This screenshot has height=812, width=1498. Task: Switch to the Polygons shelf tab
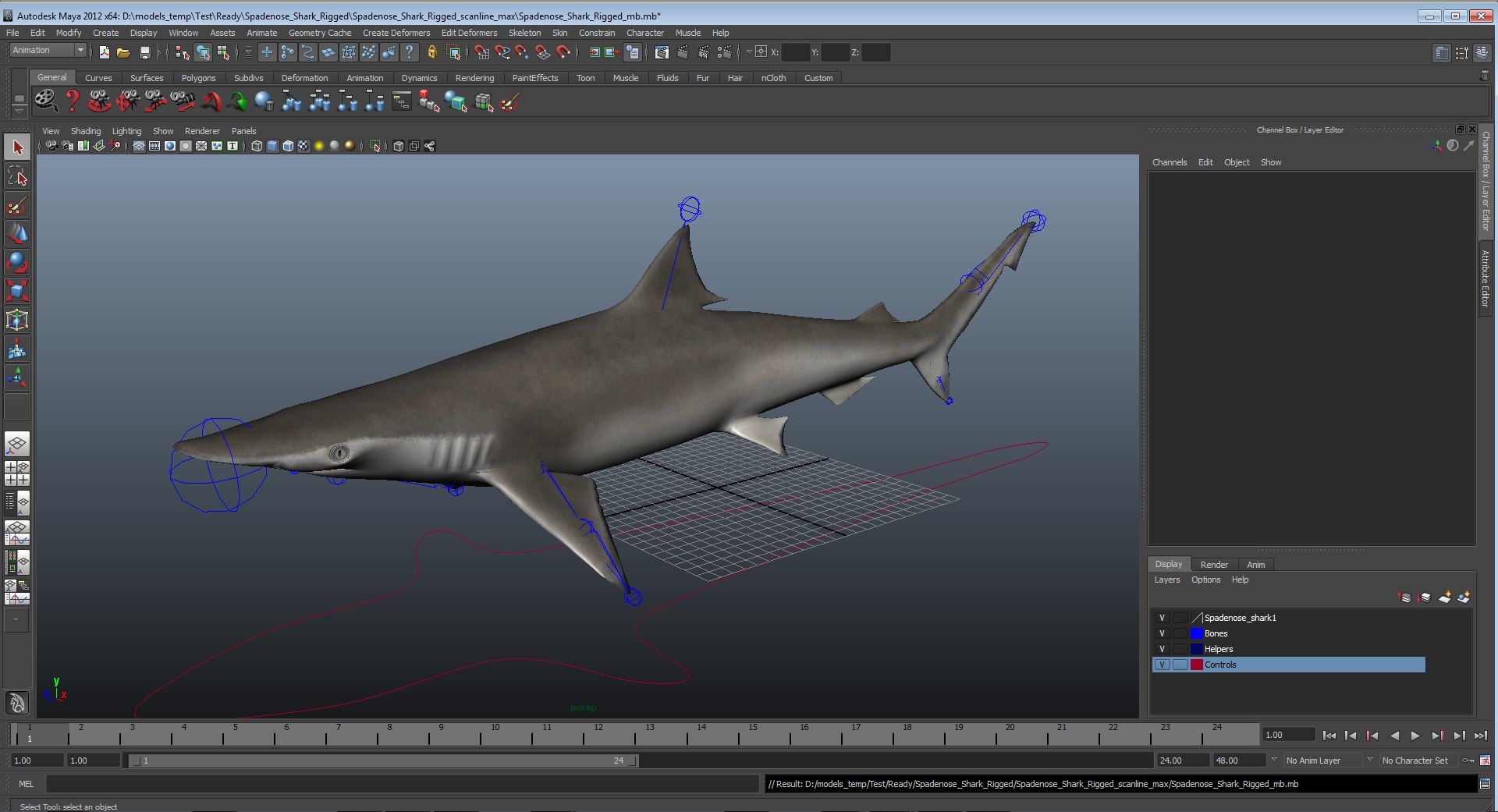(198, 78)
